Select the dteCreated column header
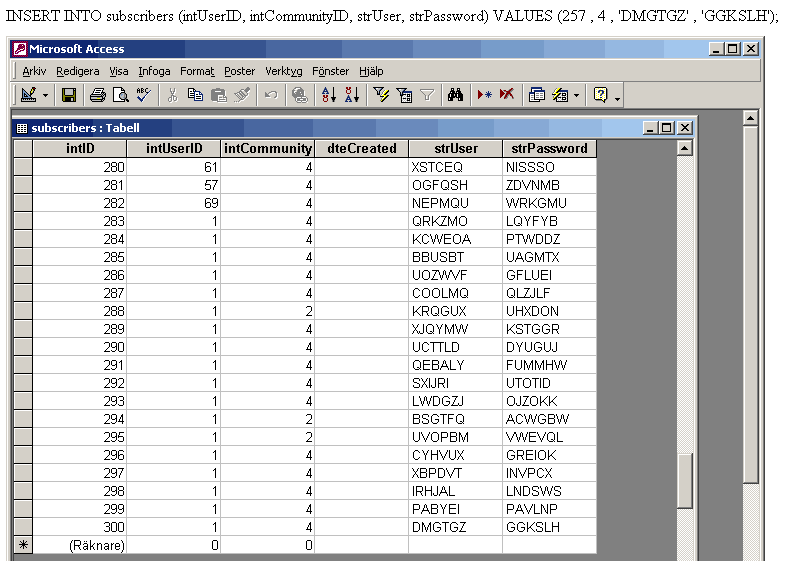 click(361, 148)
